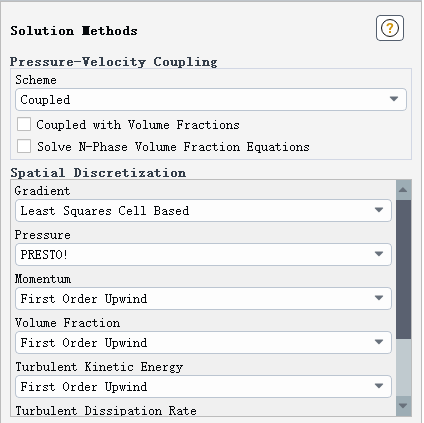The width and height of the screenshot is (424, 423).
Task: Click the Momentum 'First Order Upwind' text
Action: (x=84, y=299)
